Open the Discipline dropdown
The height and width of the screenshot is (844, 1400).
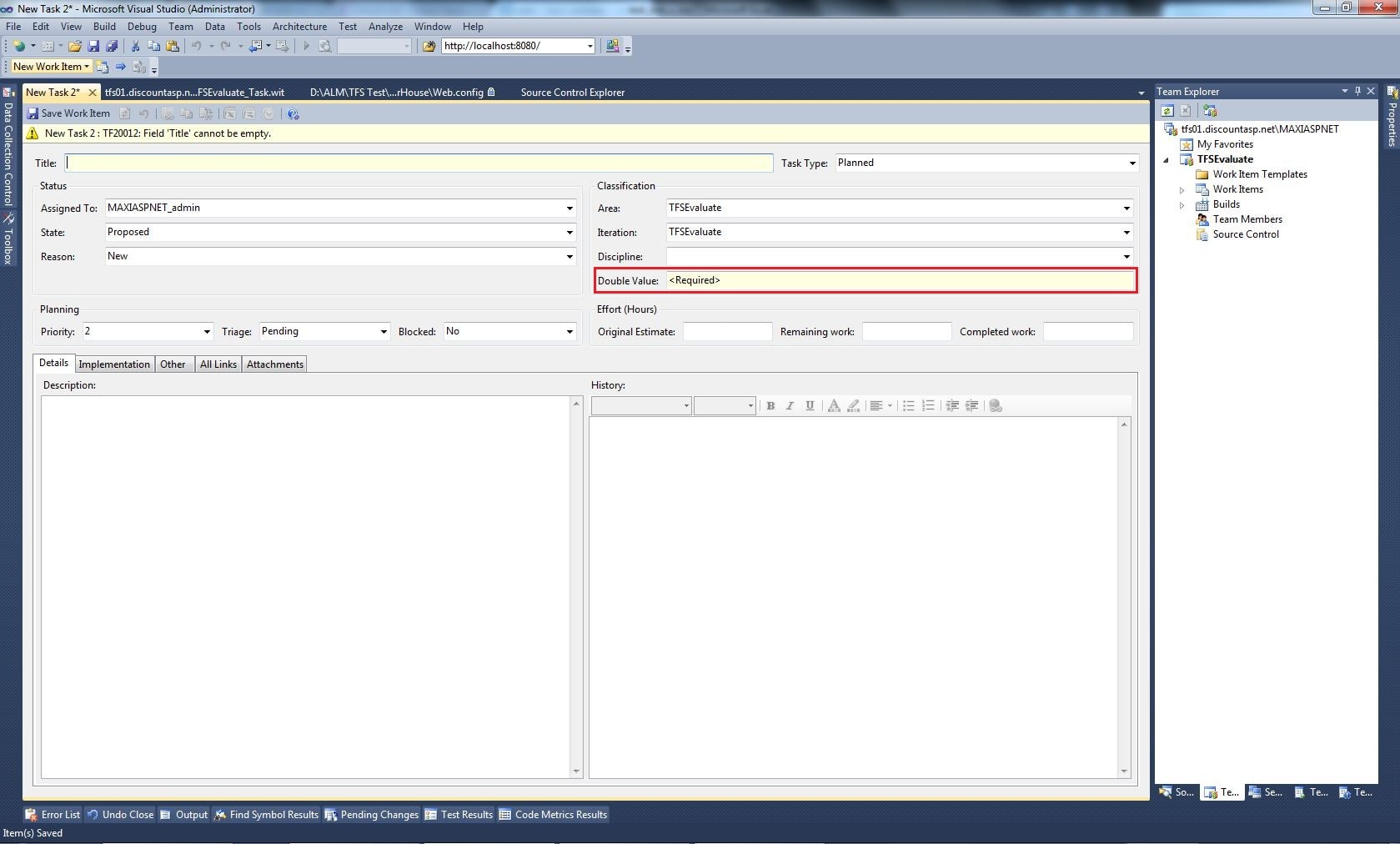(x=1127, y=257)
